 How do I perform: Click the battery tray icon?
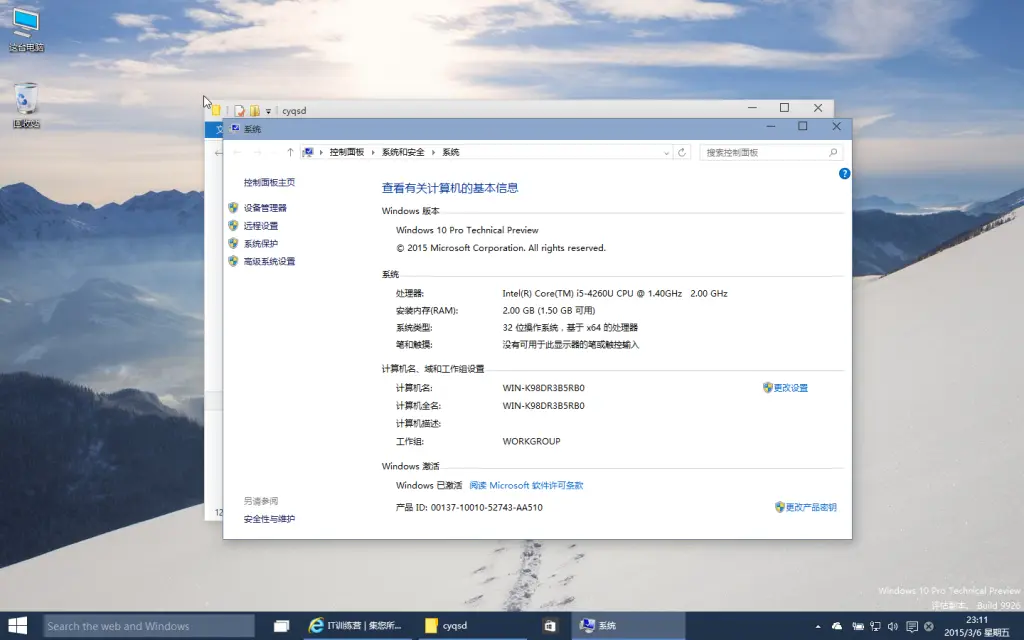click(x=857, y=626)
